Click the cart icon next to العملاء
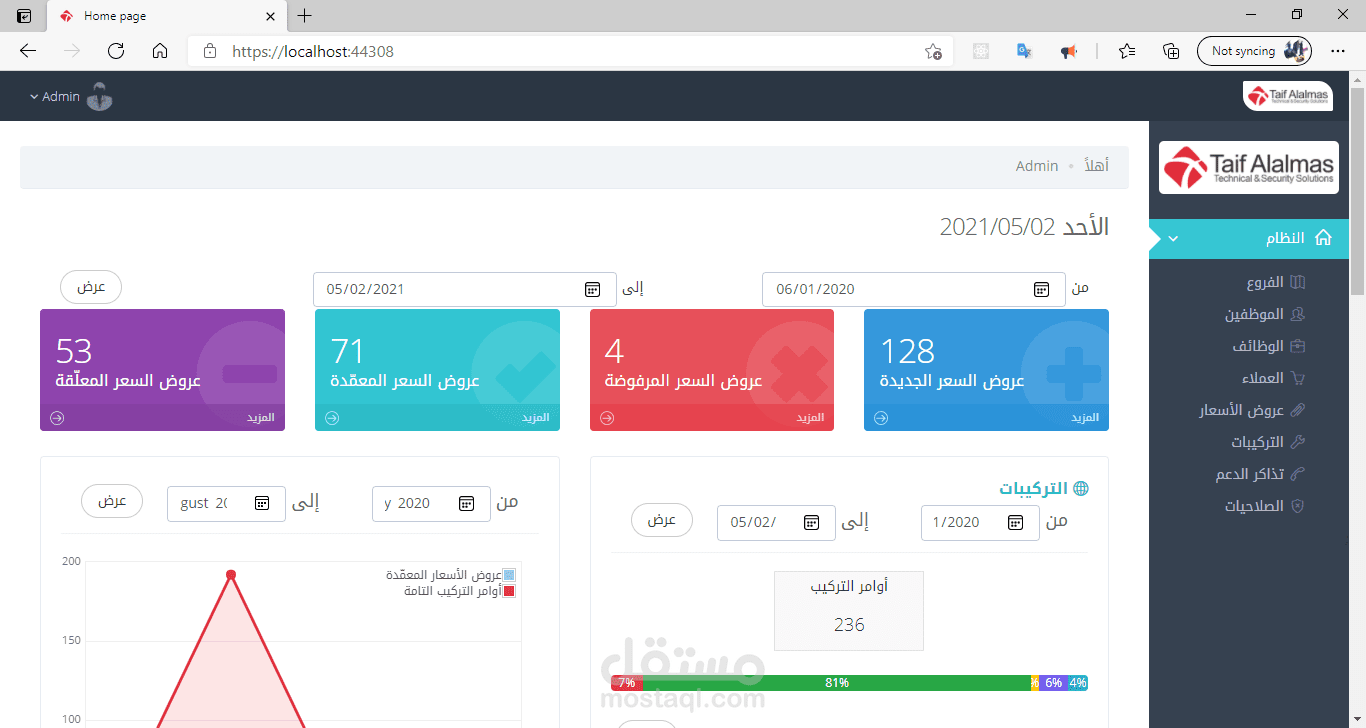Screen dimensions: 1366x728 click(x=1298, y=378)
